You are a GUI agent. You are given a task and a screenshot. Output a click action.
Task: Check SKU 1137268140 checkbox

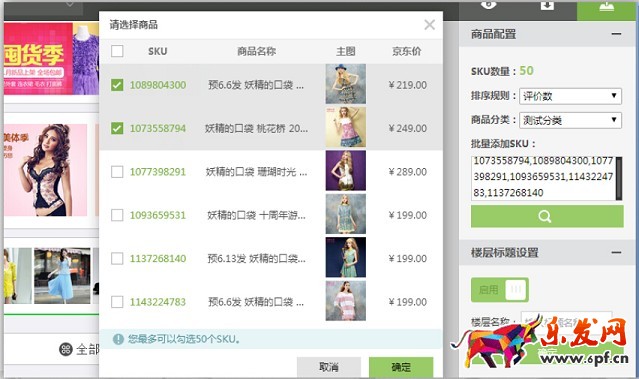[x=117, y=258]
